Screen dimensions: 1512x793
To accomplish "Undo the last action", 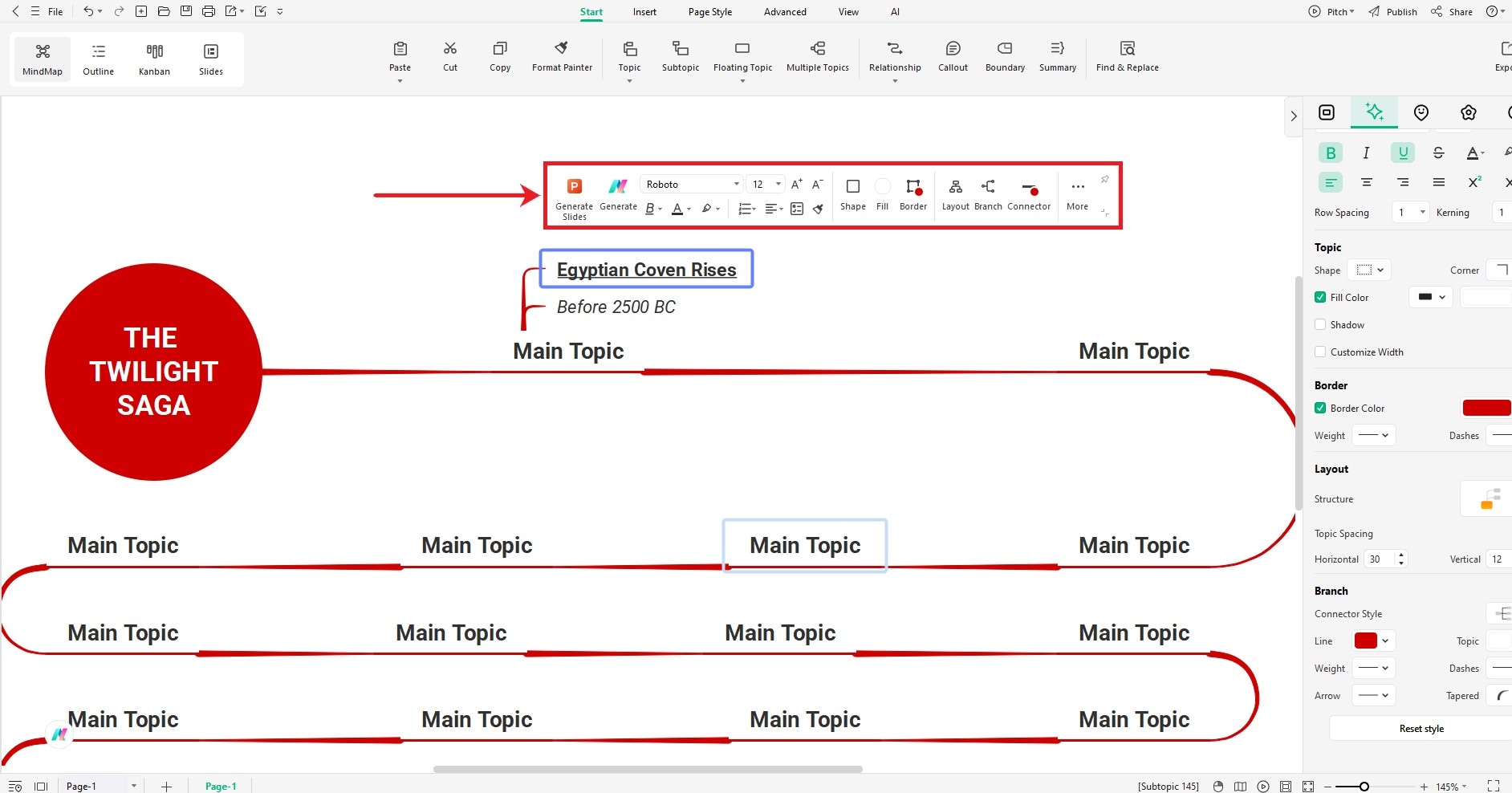I will point(88,11).
